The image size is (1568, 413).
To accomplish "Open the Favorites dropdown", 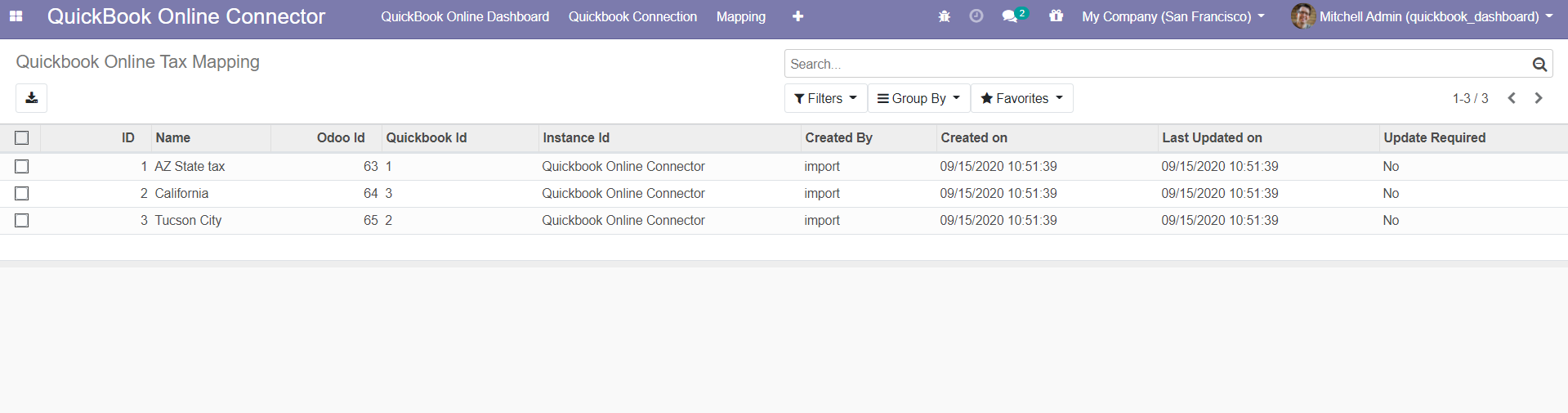I will 1021,98.
